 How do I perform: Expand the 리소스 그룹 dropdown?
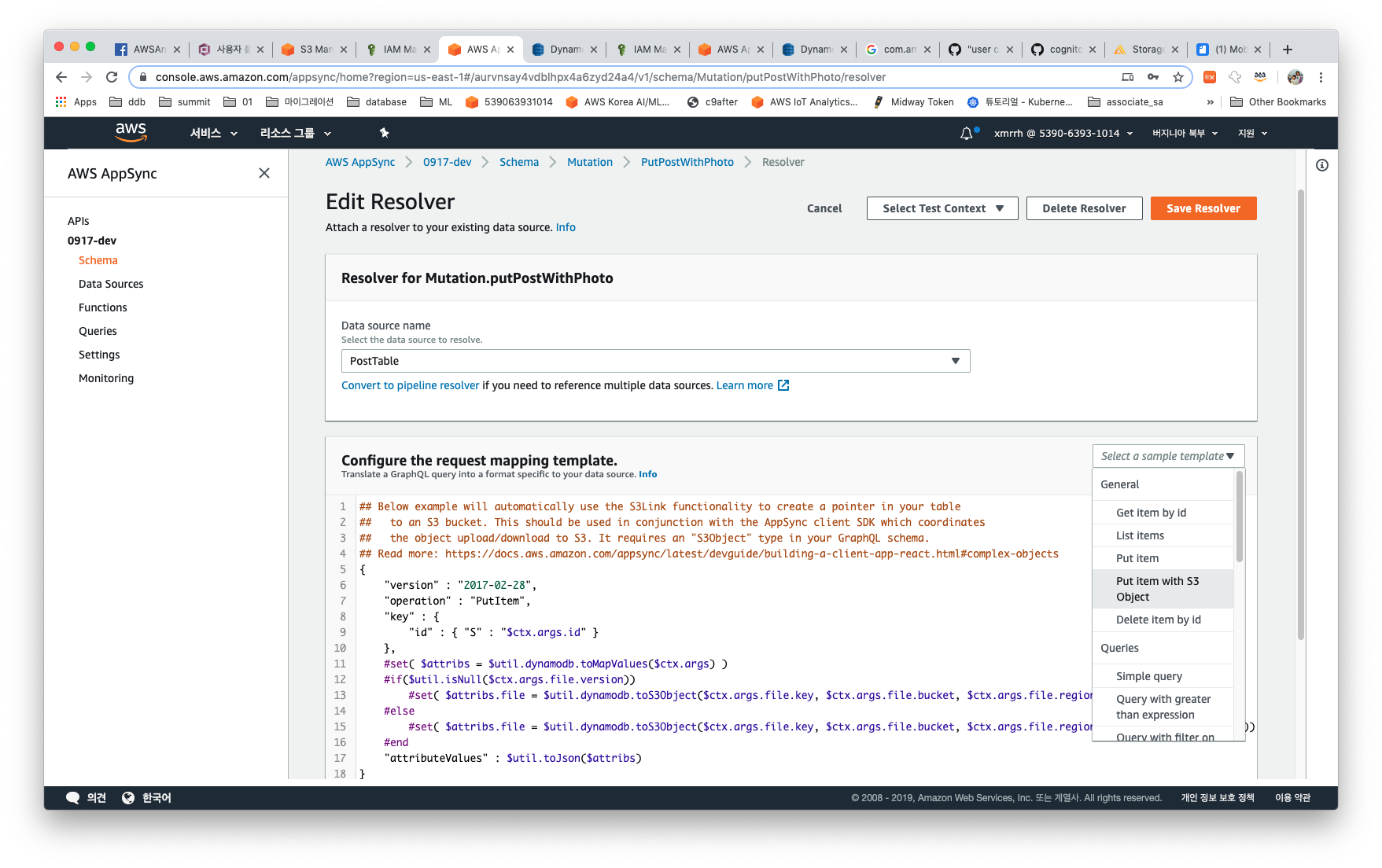tap(296, 133)
